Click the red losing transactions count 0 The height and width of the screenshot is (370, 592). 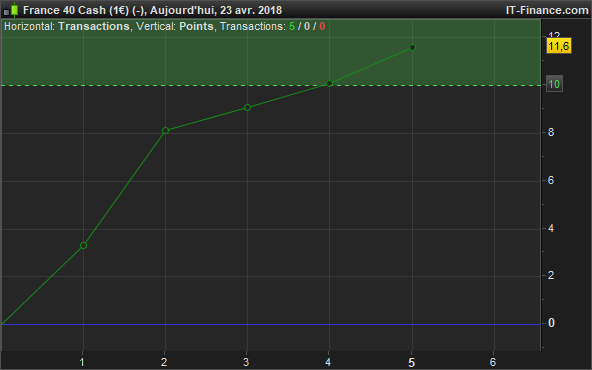pos(322,26)
